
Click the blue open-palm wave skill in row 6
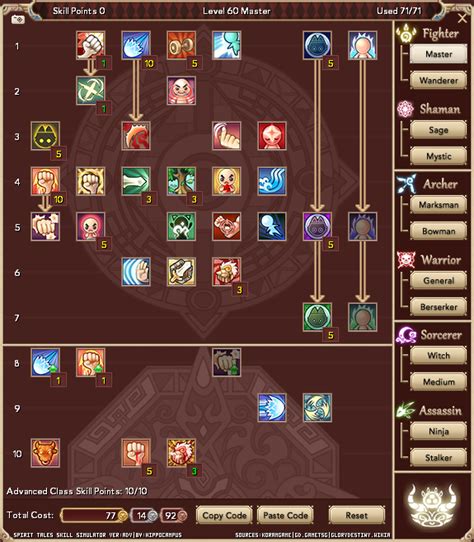point(136,272)
